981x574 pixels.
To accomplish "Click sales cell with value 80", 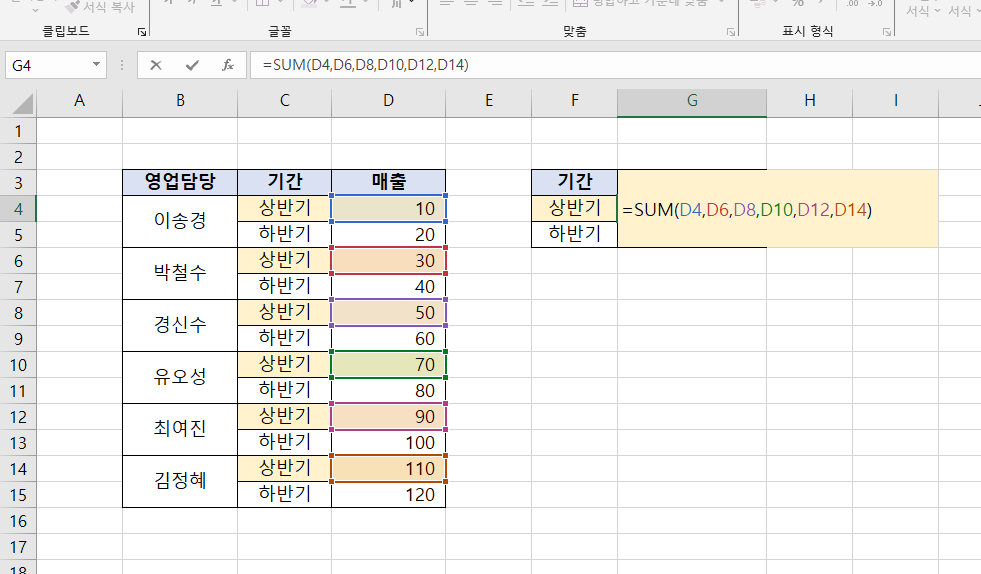I will (389, 391).
